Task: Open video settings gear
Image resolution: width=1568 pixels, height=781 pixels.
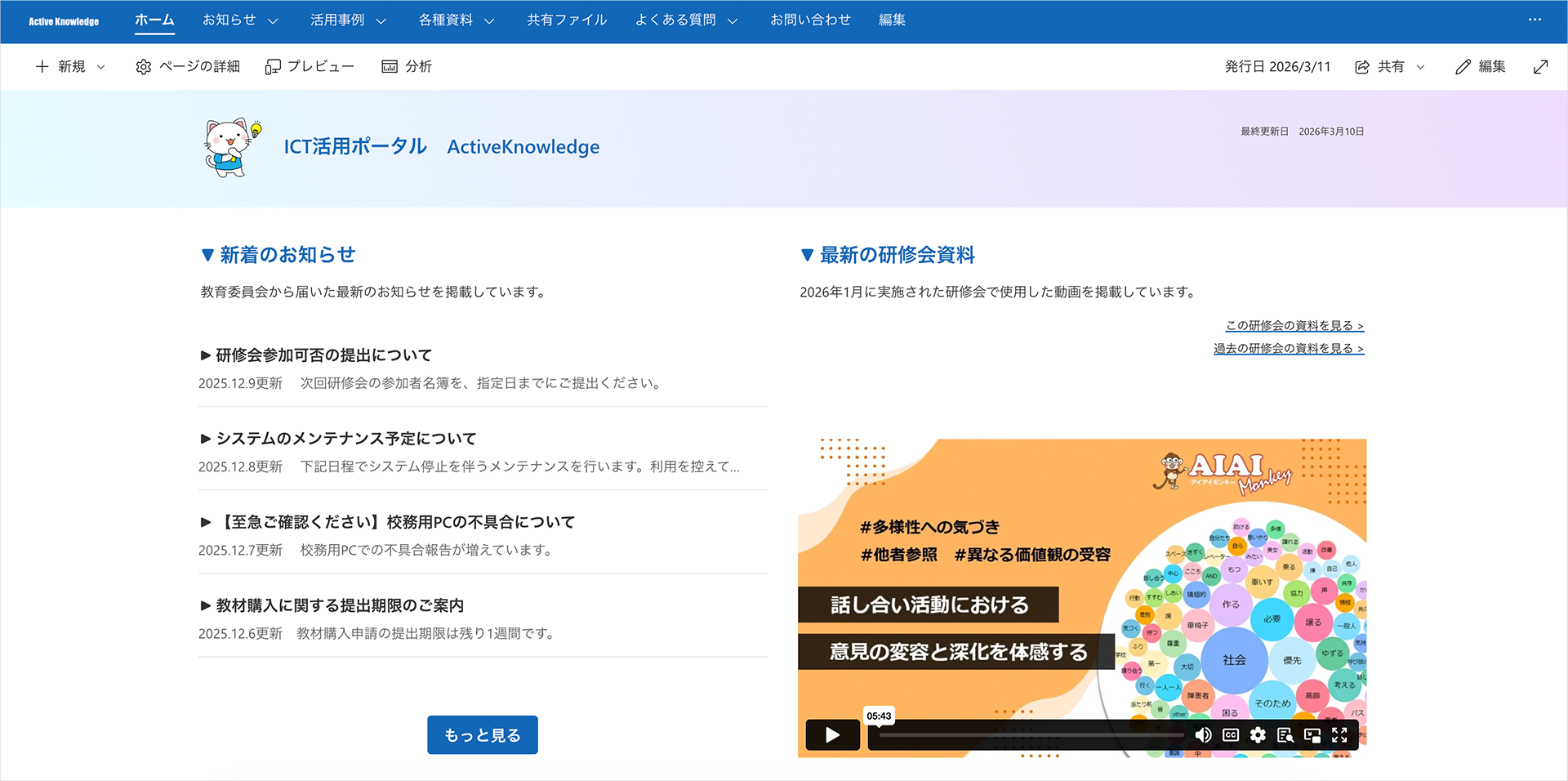Action: (x=1258, y=735)
